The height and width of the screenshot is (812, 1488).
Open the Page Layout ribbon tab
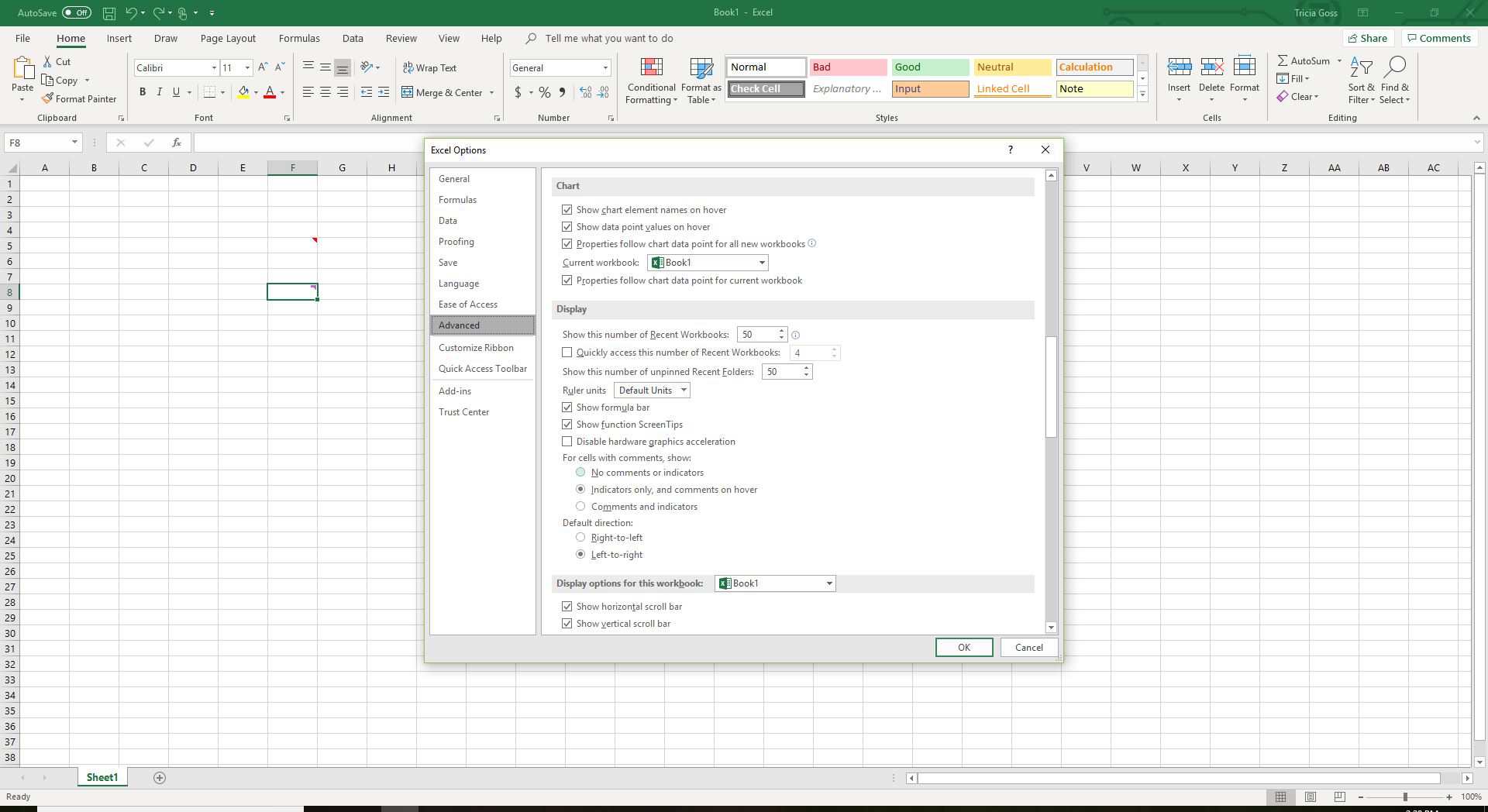tap(228, 38)
